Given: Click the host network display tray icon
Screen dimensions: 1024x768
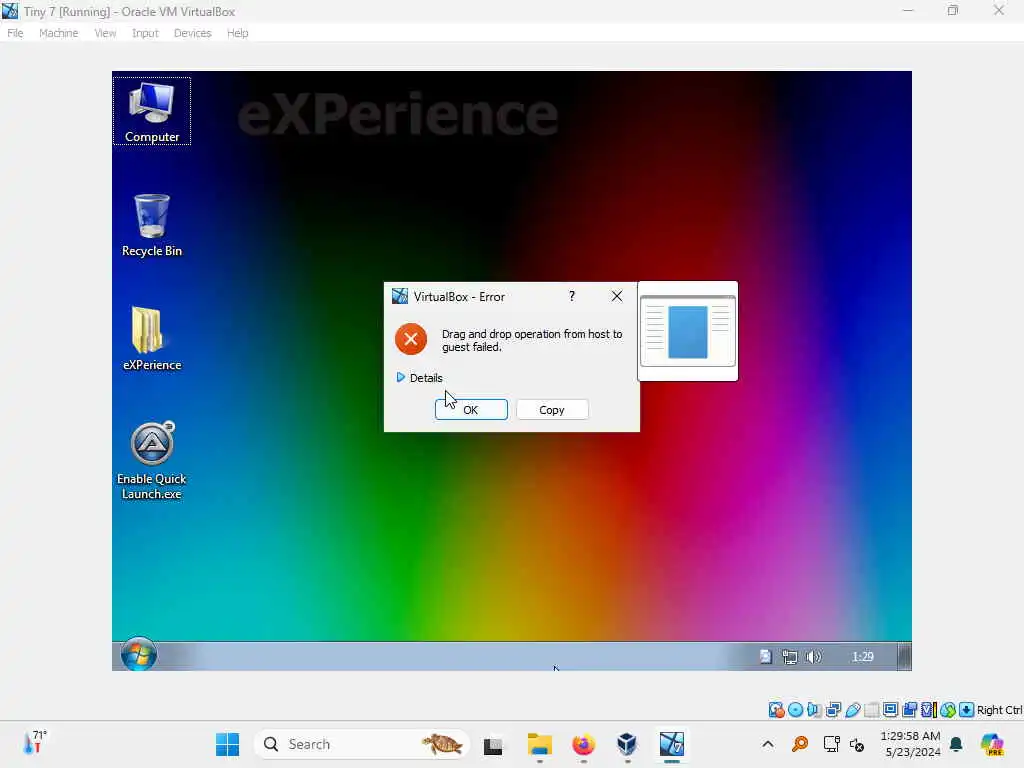Looking at the screenshot, I should pos(831,744).
